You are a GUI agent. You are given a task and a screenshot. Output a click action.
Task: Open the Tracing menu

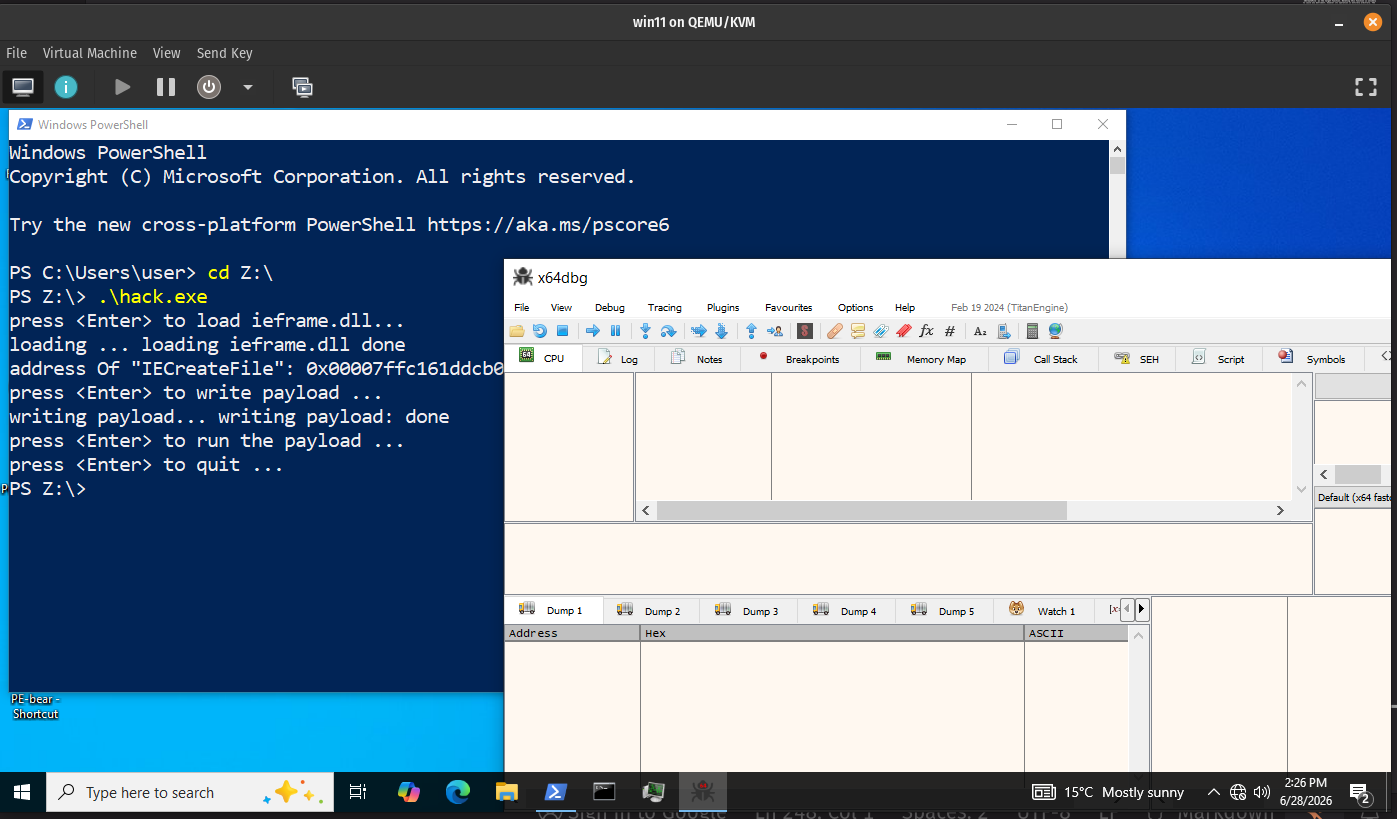click(665, 307)
